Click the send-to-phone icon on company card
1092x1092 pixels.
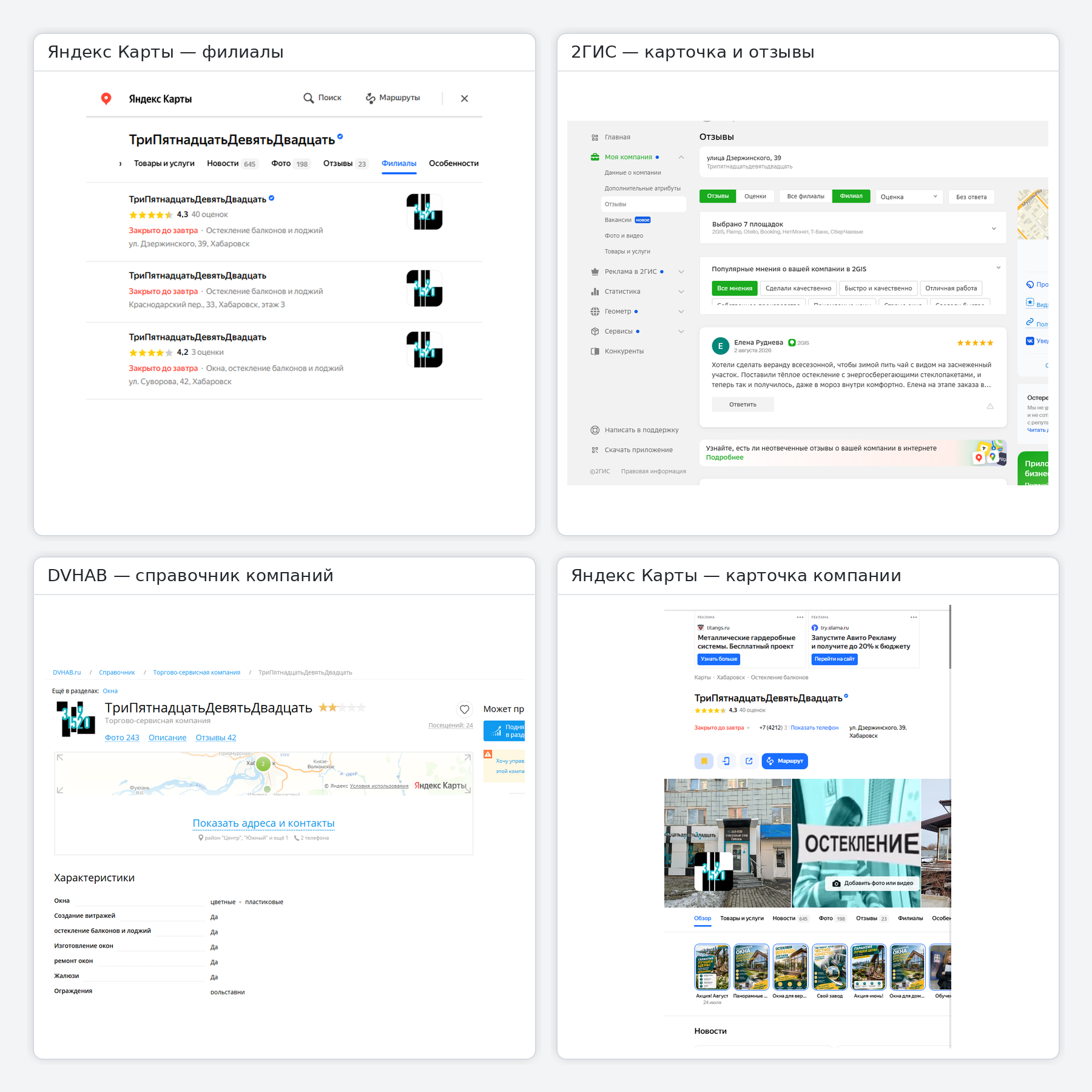726,761
